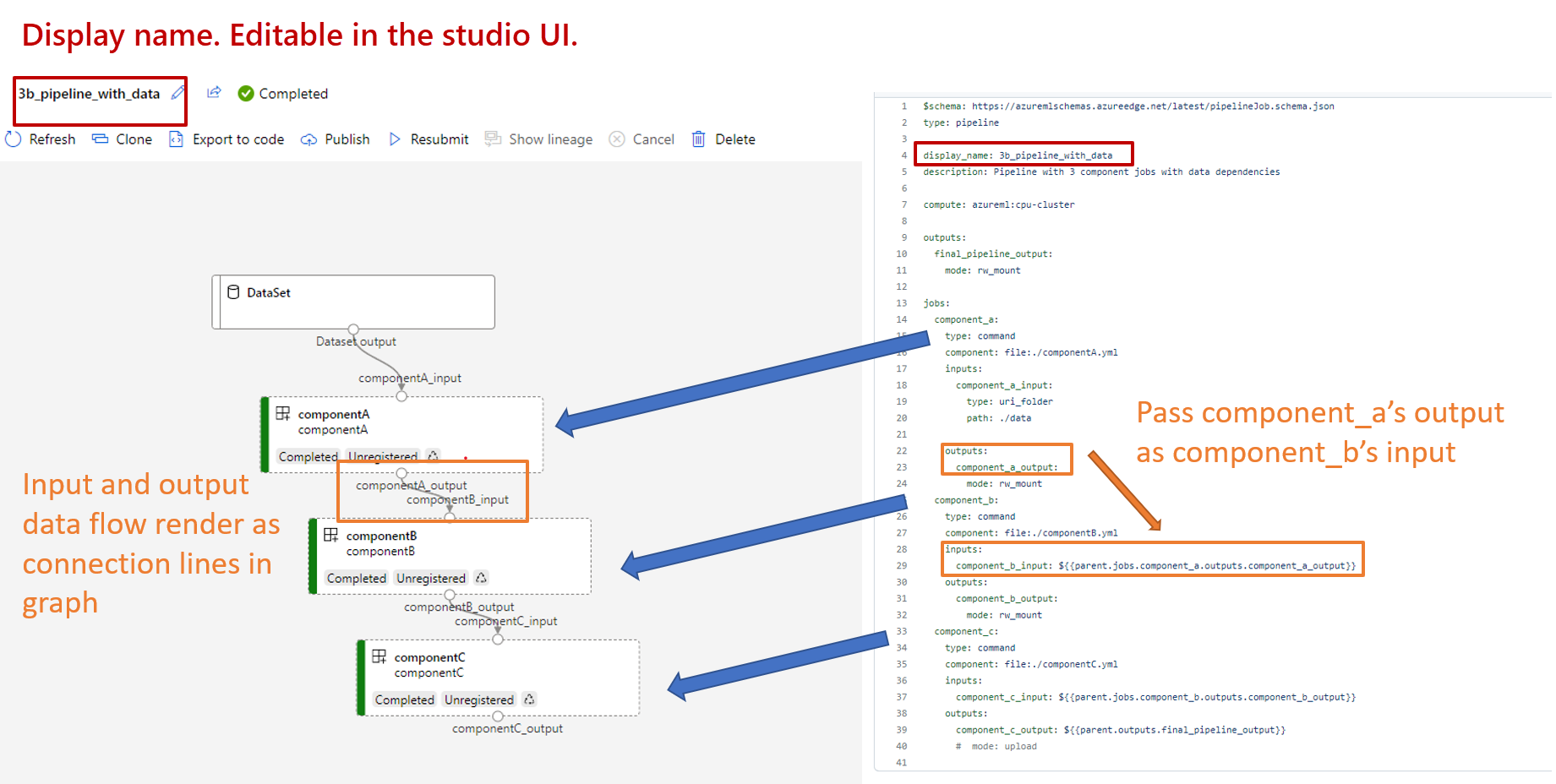This screenshot has width=1556, height=784.
Task: Click the share icon beside pipeline name
Action: [215, 93]
